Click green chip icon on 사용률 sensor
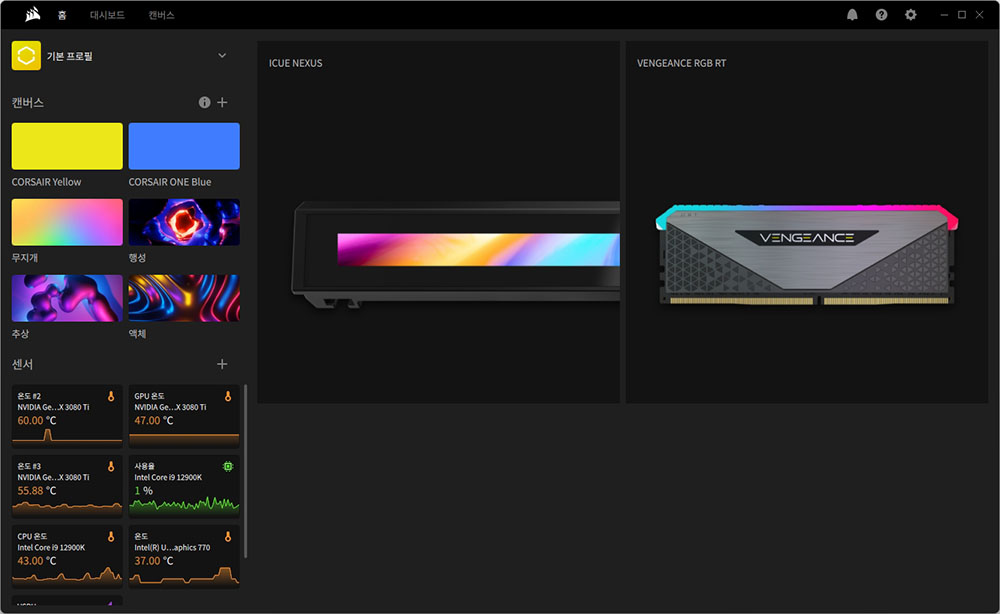This screenshot has height=614, width=1000. (228, 467)
